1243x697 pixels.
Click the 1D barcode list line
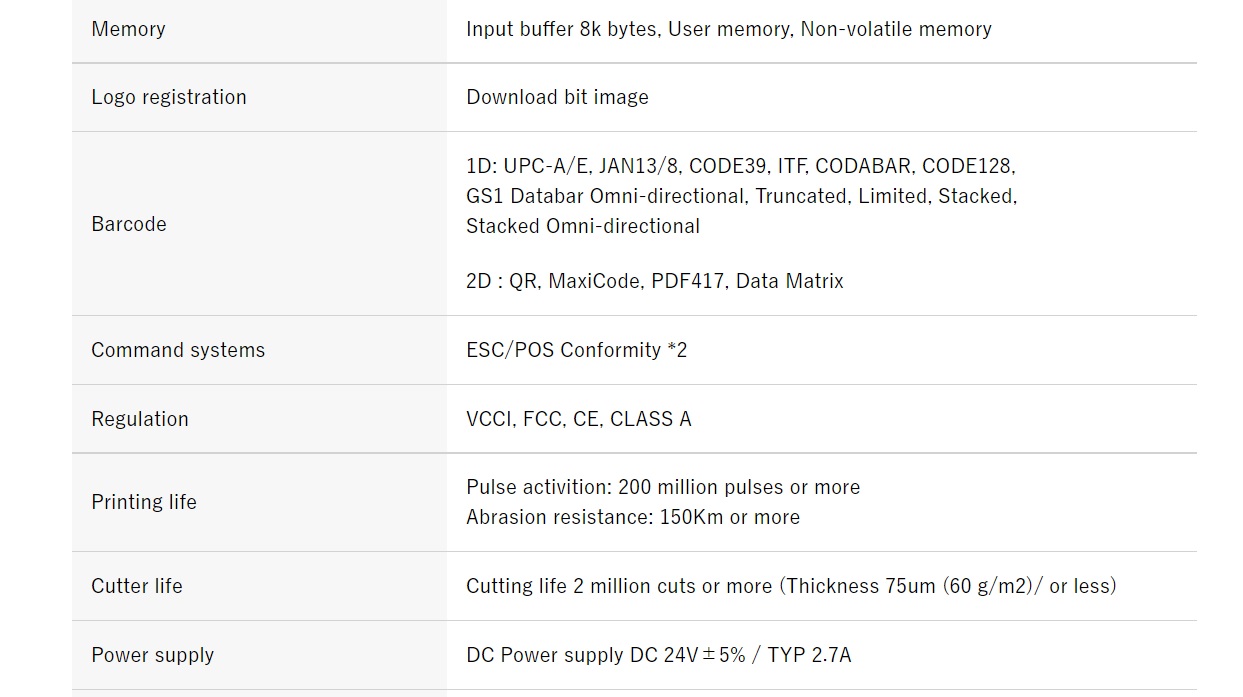point(741,166)
